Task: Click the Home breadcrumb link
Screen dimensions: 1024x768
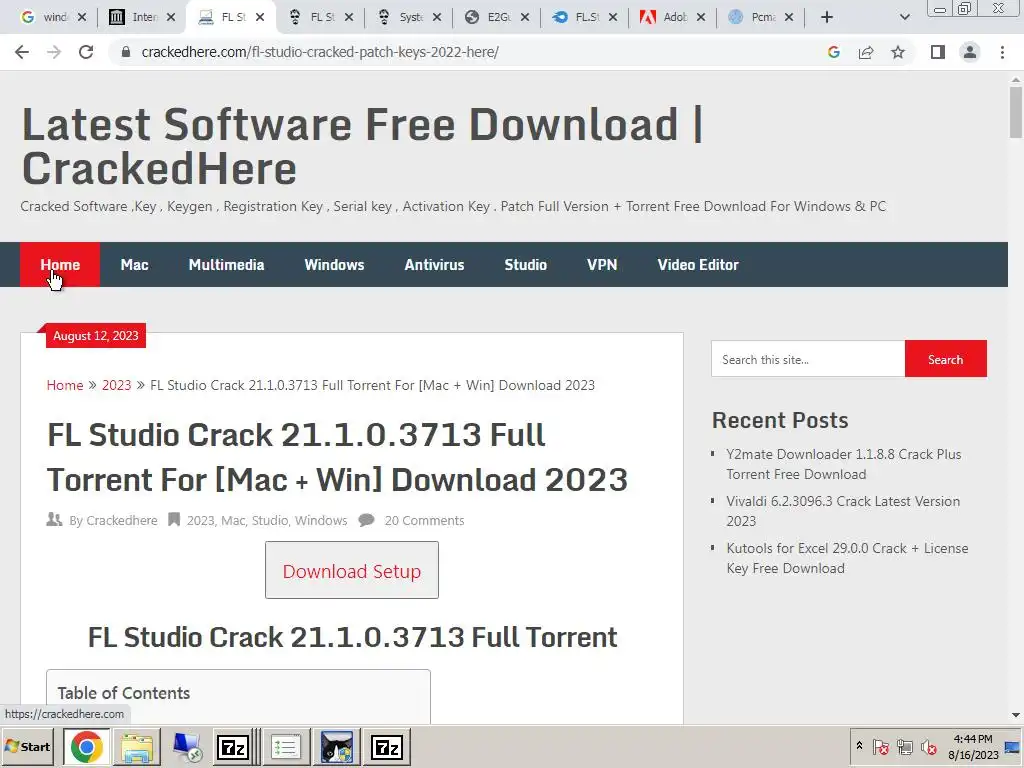Action: point(65,385)
